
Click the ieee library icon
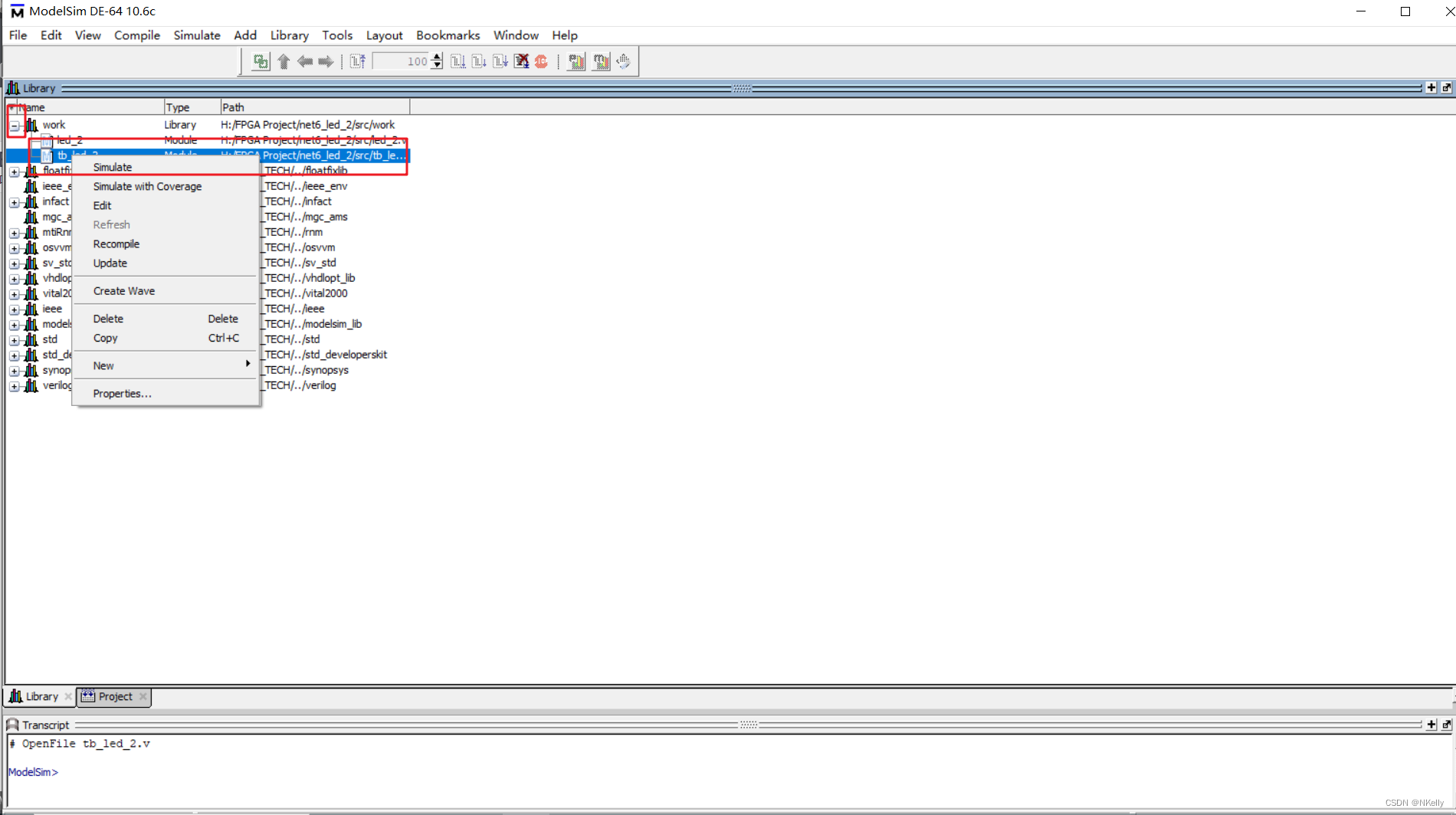31,309
